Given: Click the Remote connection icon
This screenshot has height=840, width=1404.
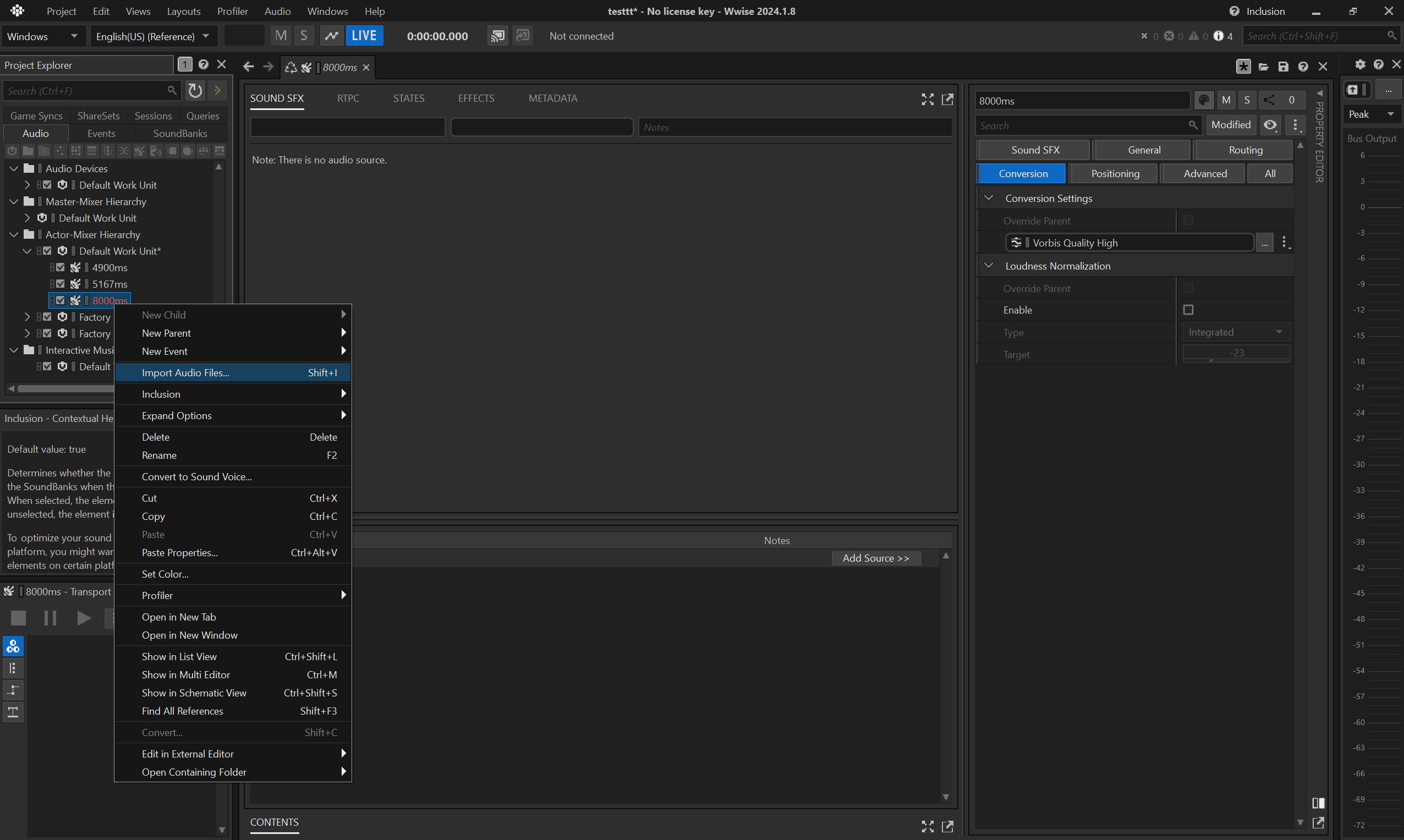Looking at the screenshot, I should coord(497,36).
